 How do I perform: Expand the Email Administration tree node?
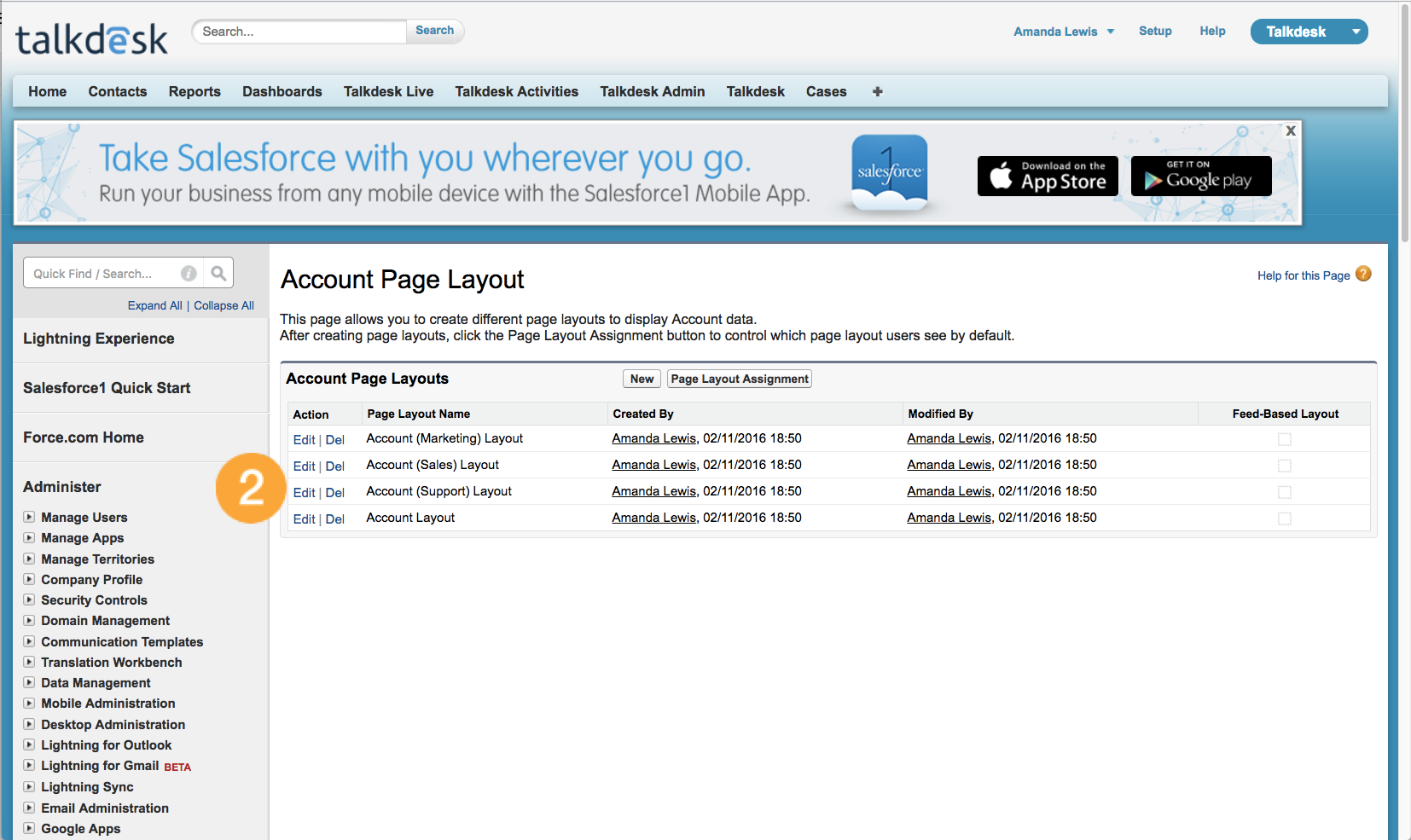pos(29,808)
